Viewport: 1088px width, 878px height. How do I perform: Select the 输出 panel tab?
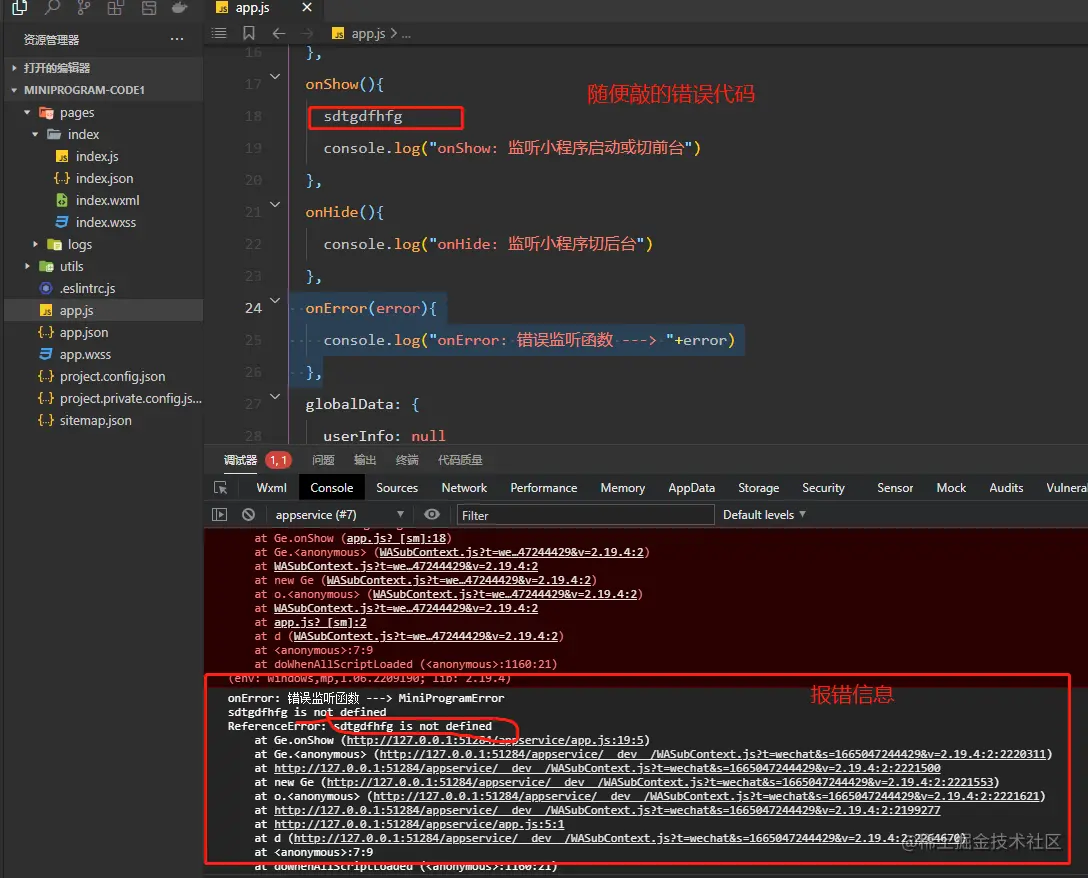365,460
